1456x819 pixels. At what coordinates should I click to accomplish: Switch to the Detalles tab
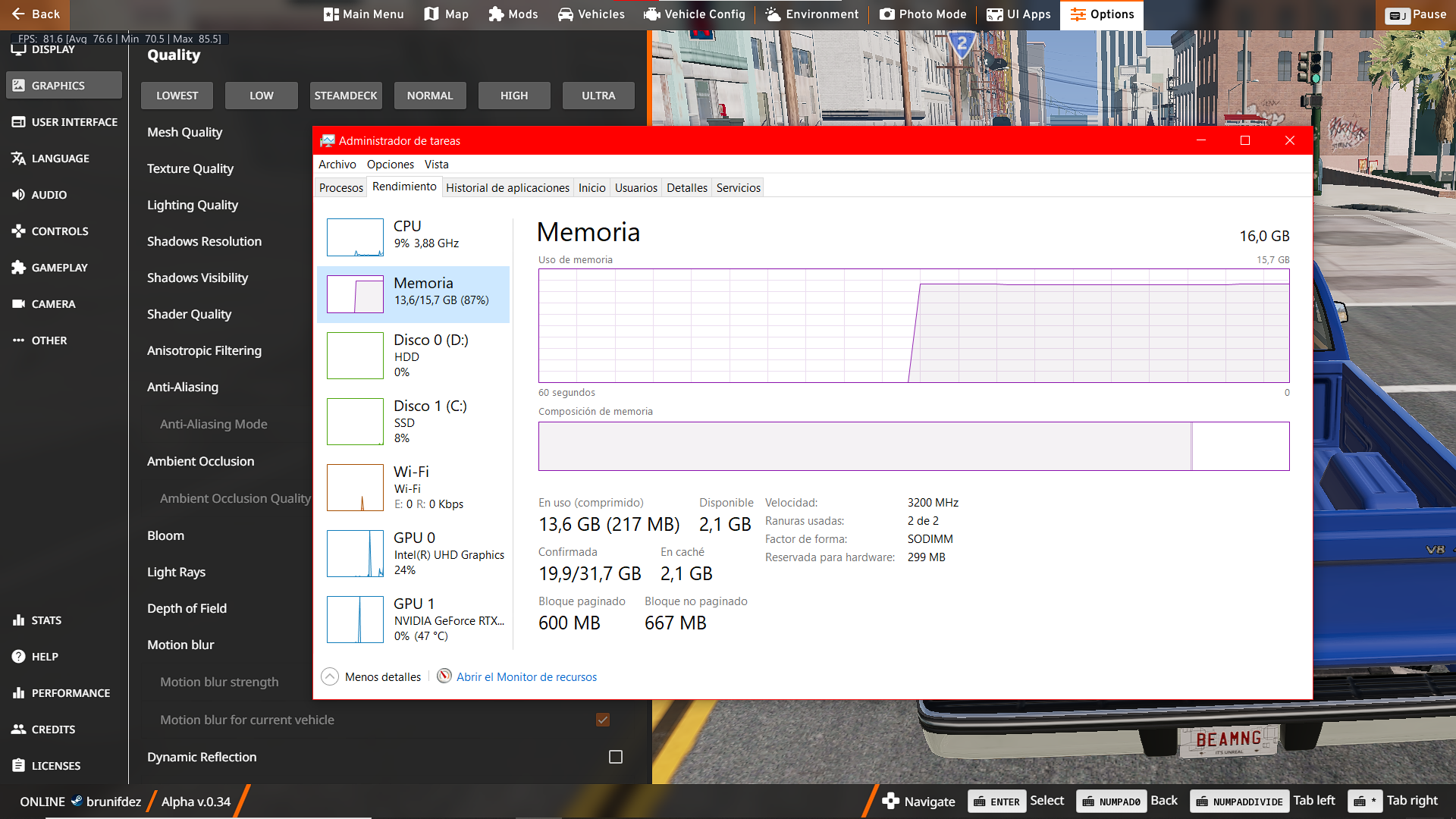[686, 188]
